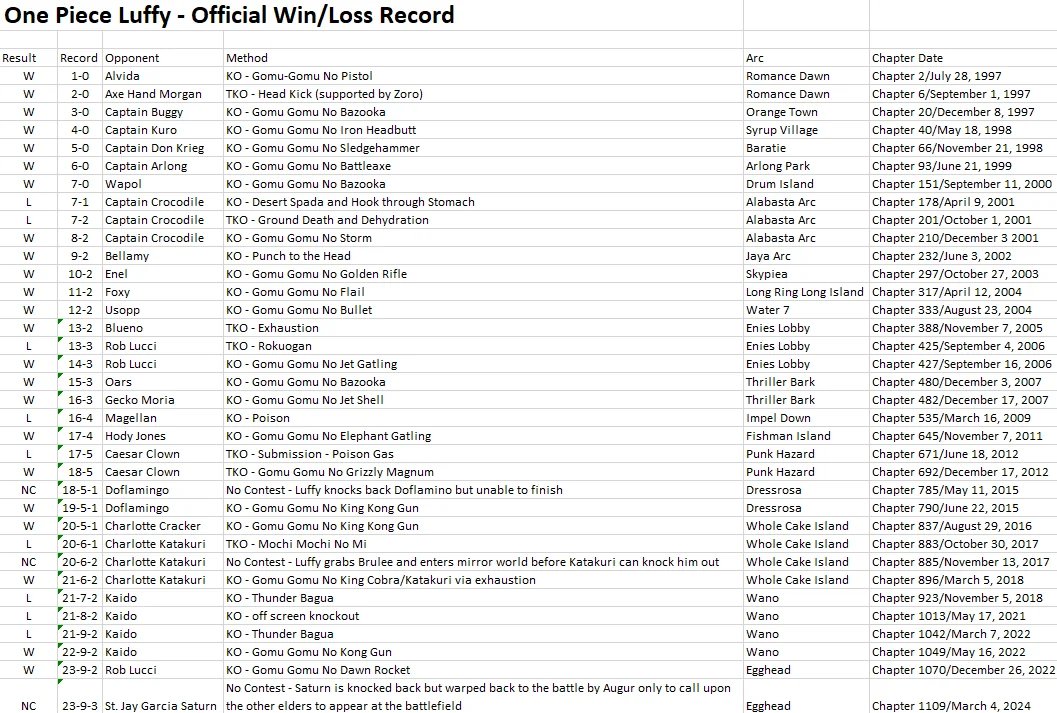Select the opponent cell 'Bellamy'
The width and height of the screenshot is (1057, 713).
tap(163, 256)
